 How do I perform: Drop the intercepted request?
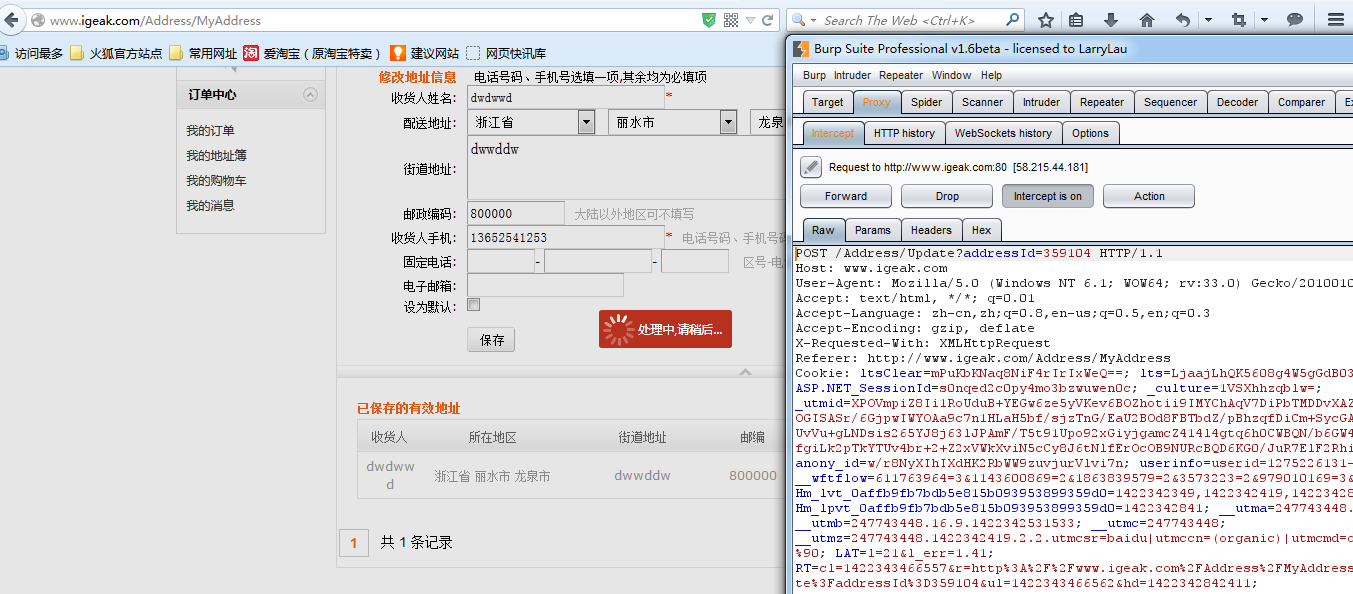pyautogui.click(x=947, y=196)
